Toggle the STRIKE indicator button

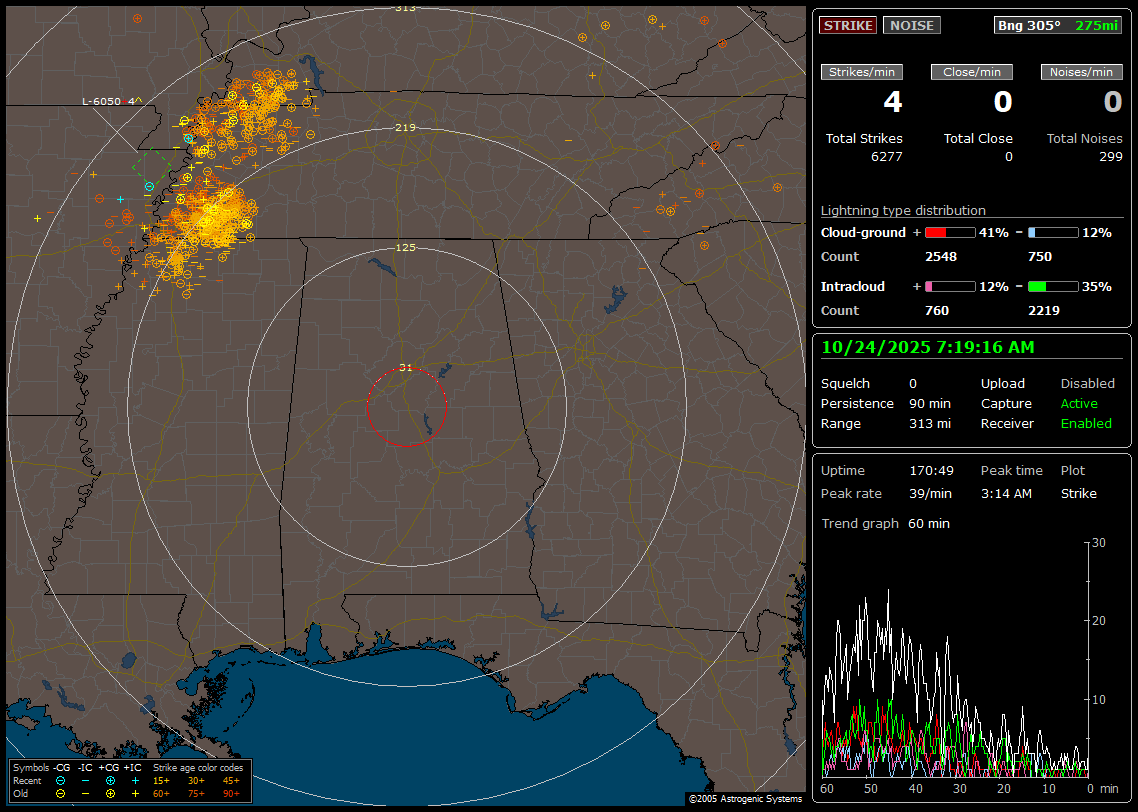[848, 25]
